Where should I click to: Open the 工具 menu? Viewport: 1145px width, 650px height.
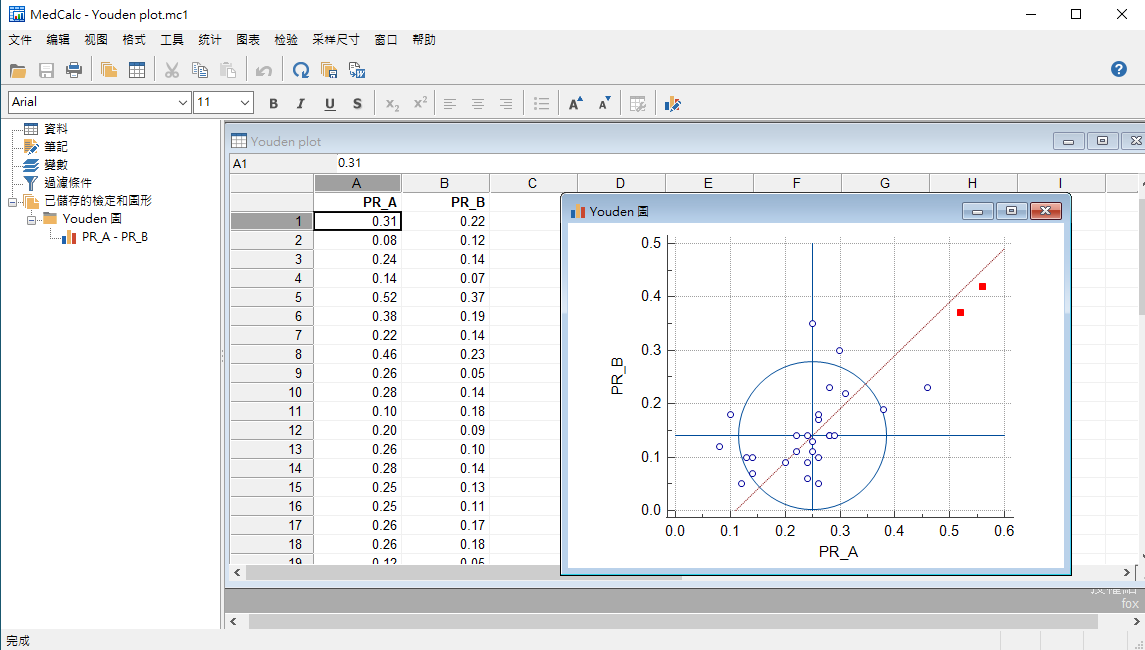[172, 40]
